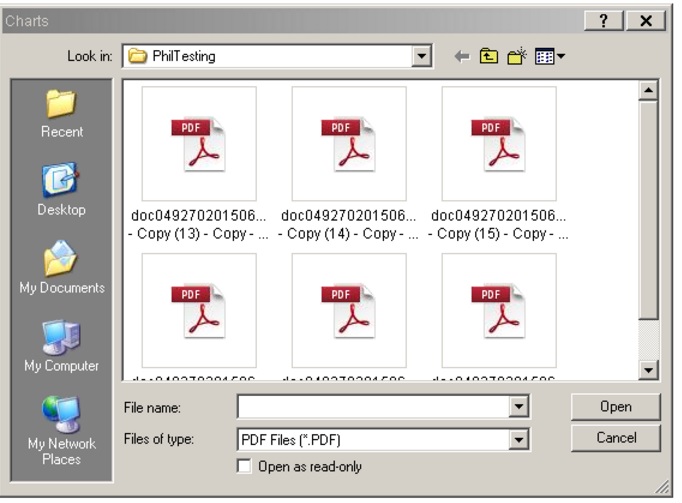
Task: Open My Network Places
Action: tap(61, 428)
